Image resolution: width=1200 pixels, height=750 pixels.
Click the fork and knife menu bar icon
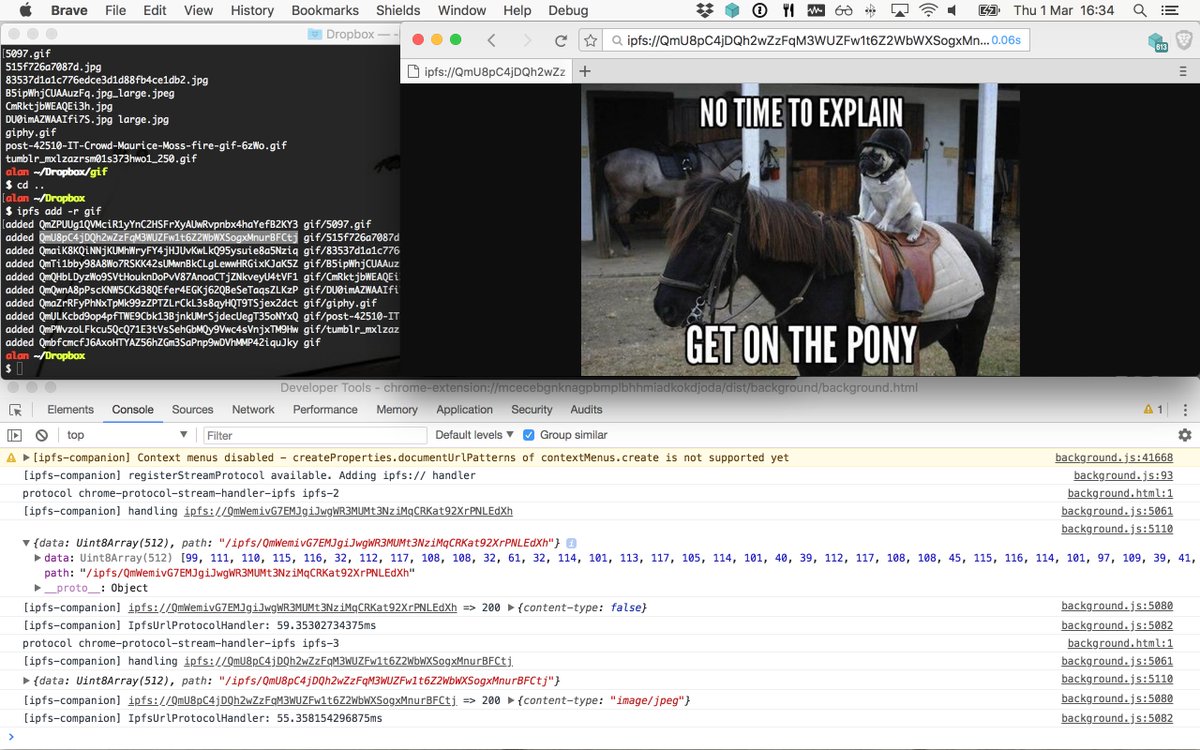787,10
